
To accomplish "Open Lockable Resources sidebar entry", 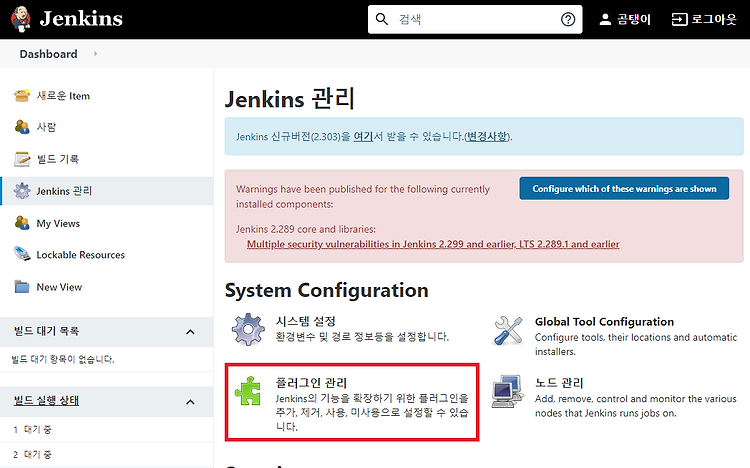I will pyautogui.click(x=81, y=255).
